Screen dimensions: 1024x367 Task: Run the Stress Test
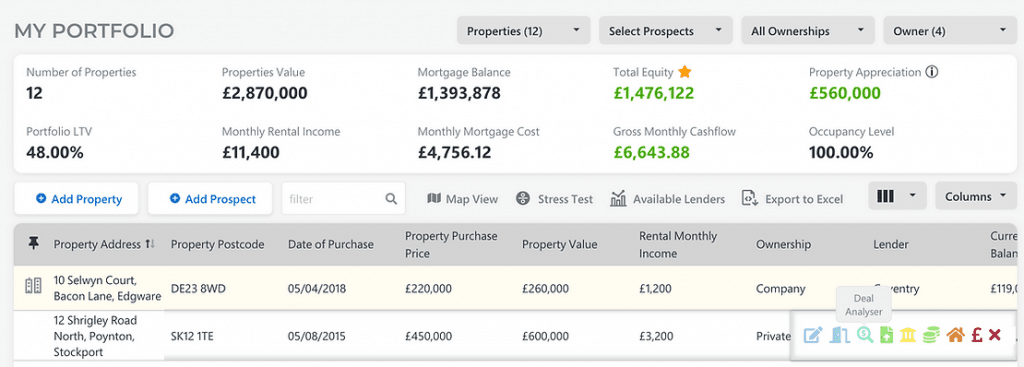554,199
